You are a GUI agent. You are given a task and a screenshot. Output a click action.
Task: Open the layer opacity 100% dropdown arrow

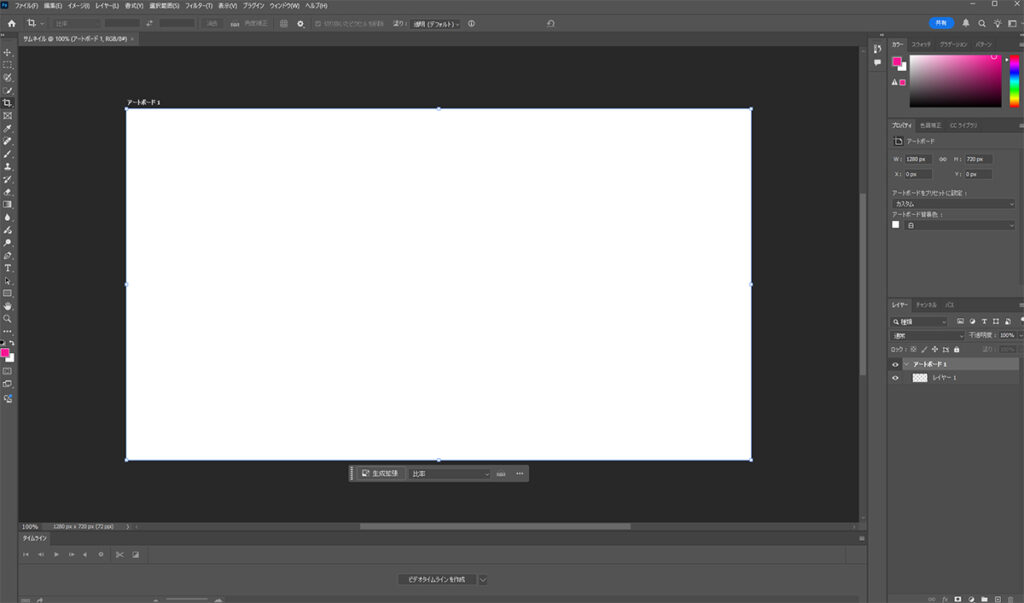1020,335
